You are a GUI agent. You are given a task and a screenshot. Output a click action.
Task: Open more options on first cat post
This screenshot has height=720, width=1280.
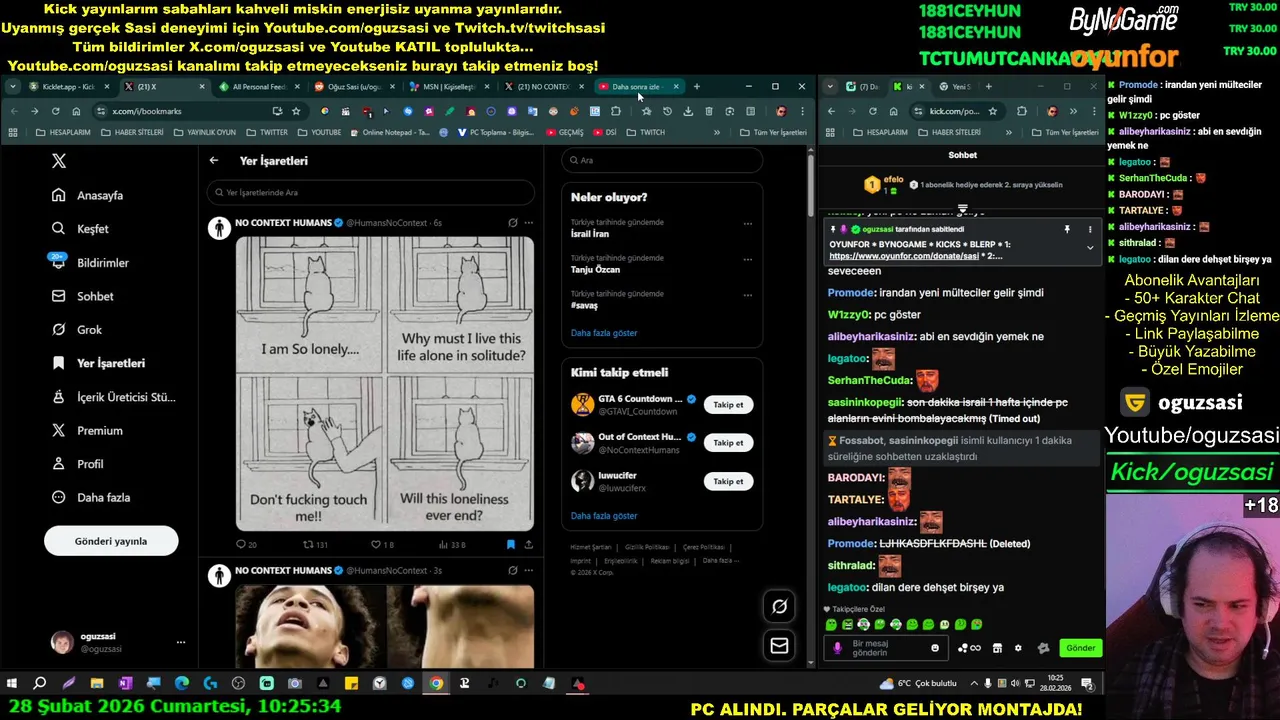coord(529,223)
